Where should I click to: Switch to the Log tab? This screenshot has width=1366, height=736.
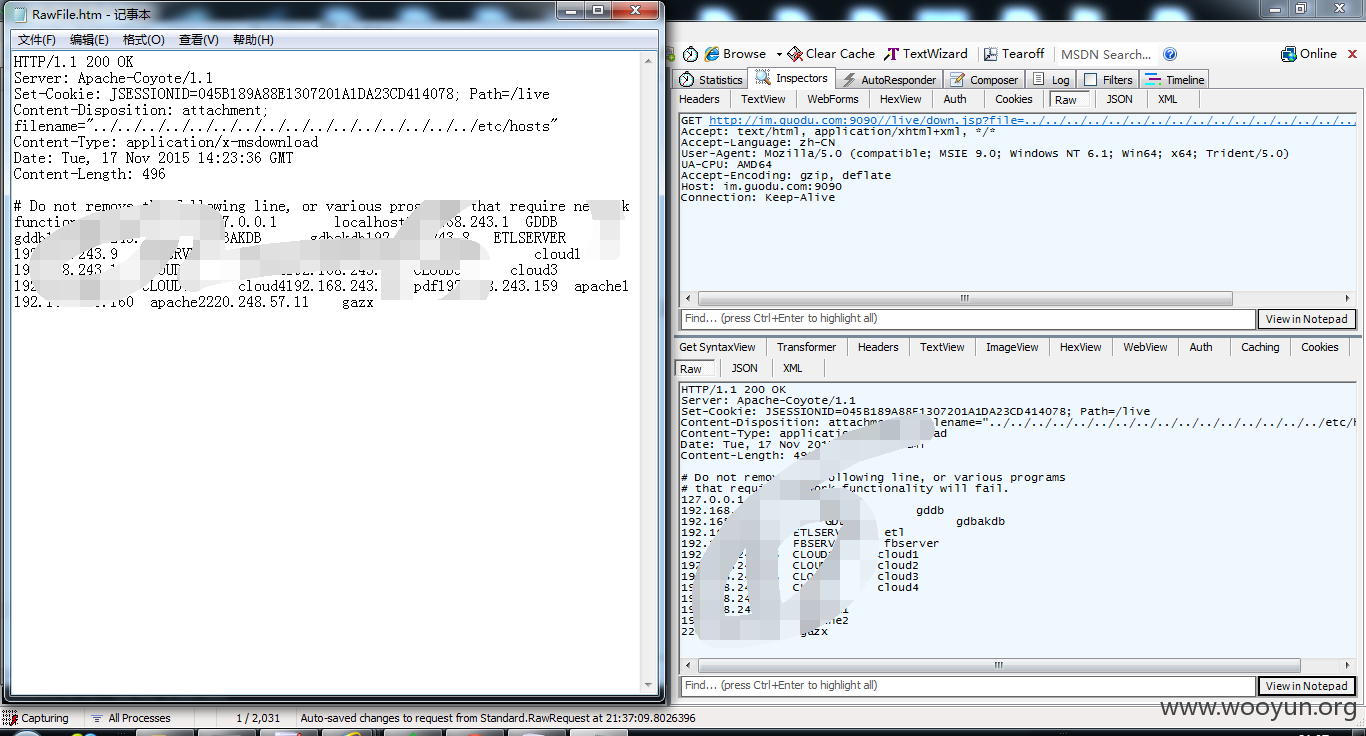[x=1051, y=80]
